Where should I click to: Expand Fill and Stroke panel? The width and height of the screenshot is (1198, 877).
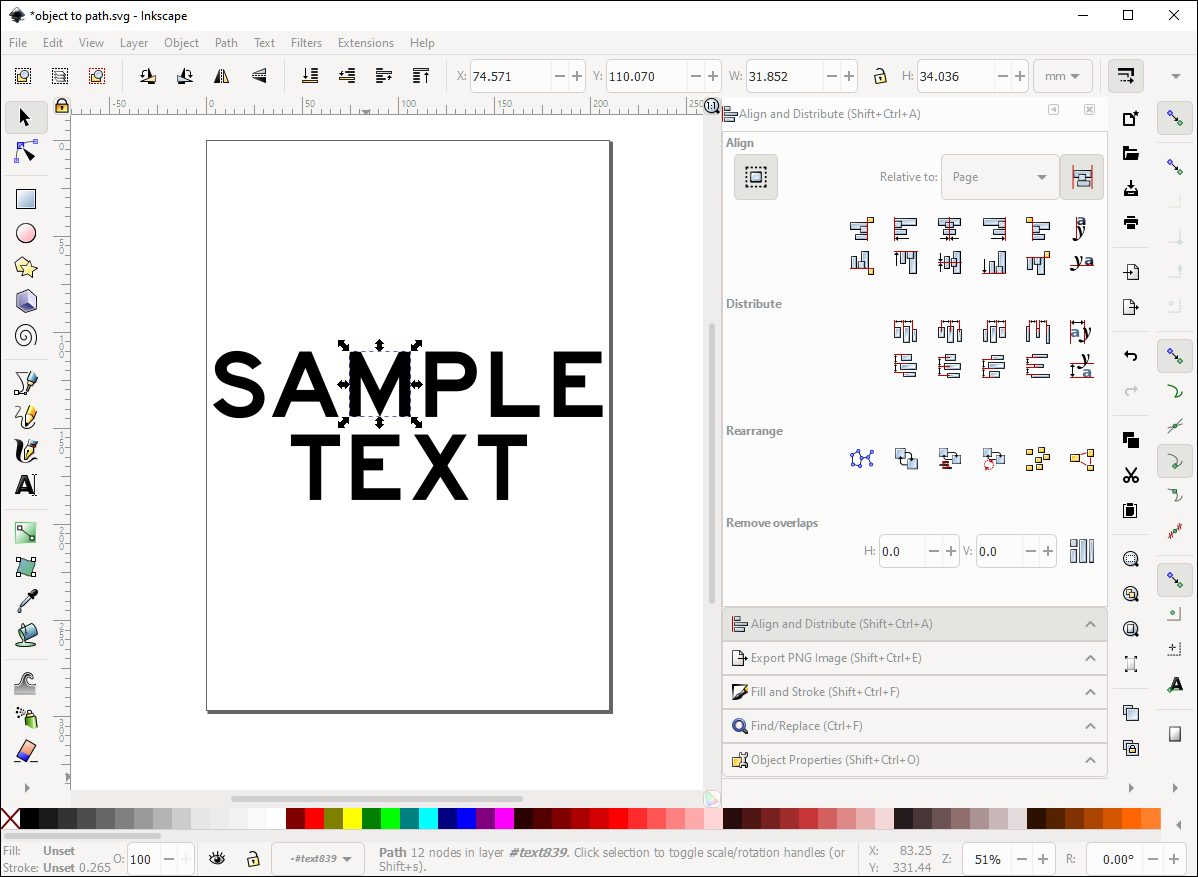[914, 691]
